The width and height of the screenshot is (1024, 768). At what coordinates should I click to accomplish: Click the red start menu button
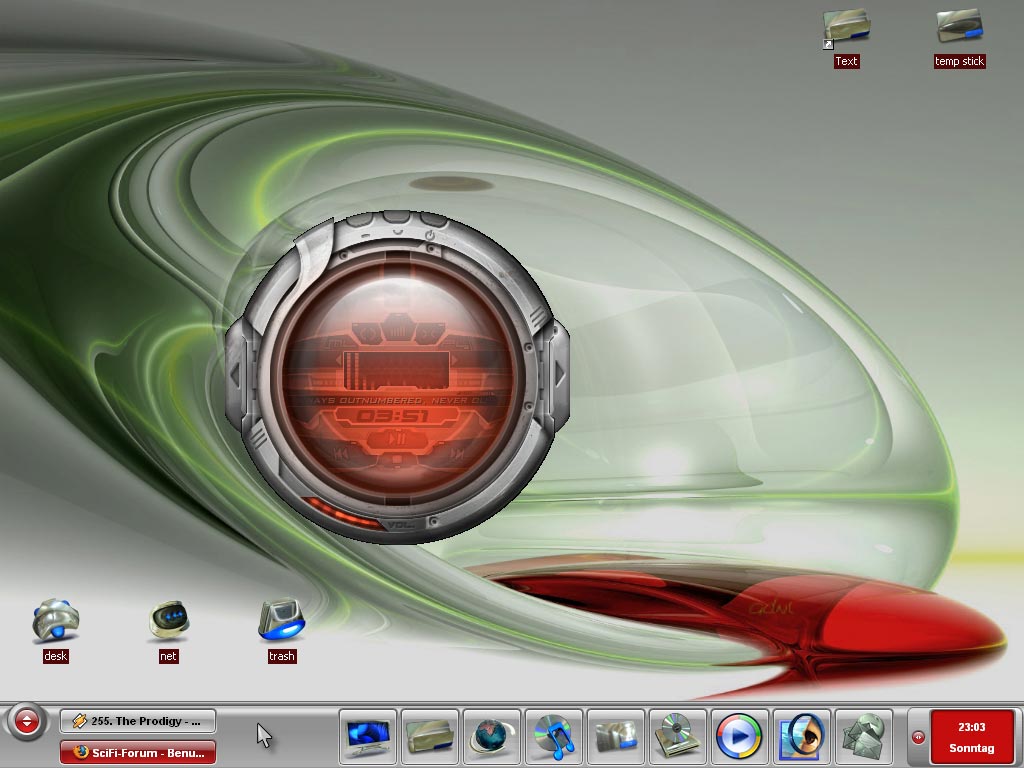[27, 721]
